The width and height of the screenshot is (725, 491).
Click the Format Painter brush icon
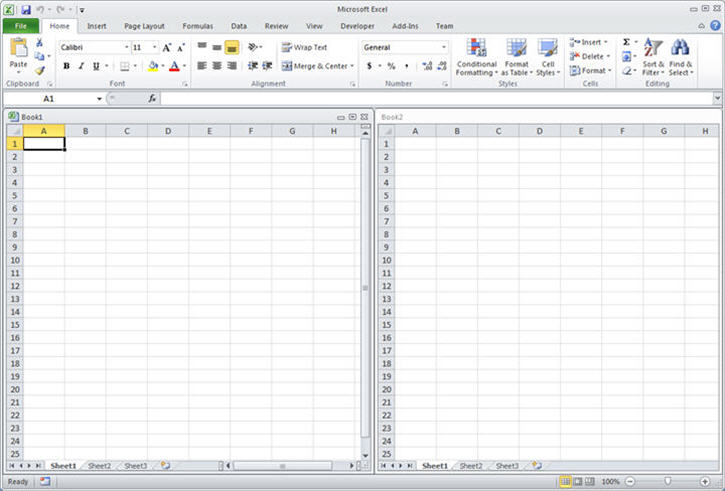pos(40,70)
